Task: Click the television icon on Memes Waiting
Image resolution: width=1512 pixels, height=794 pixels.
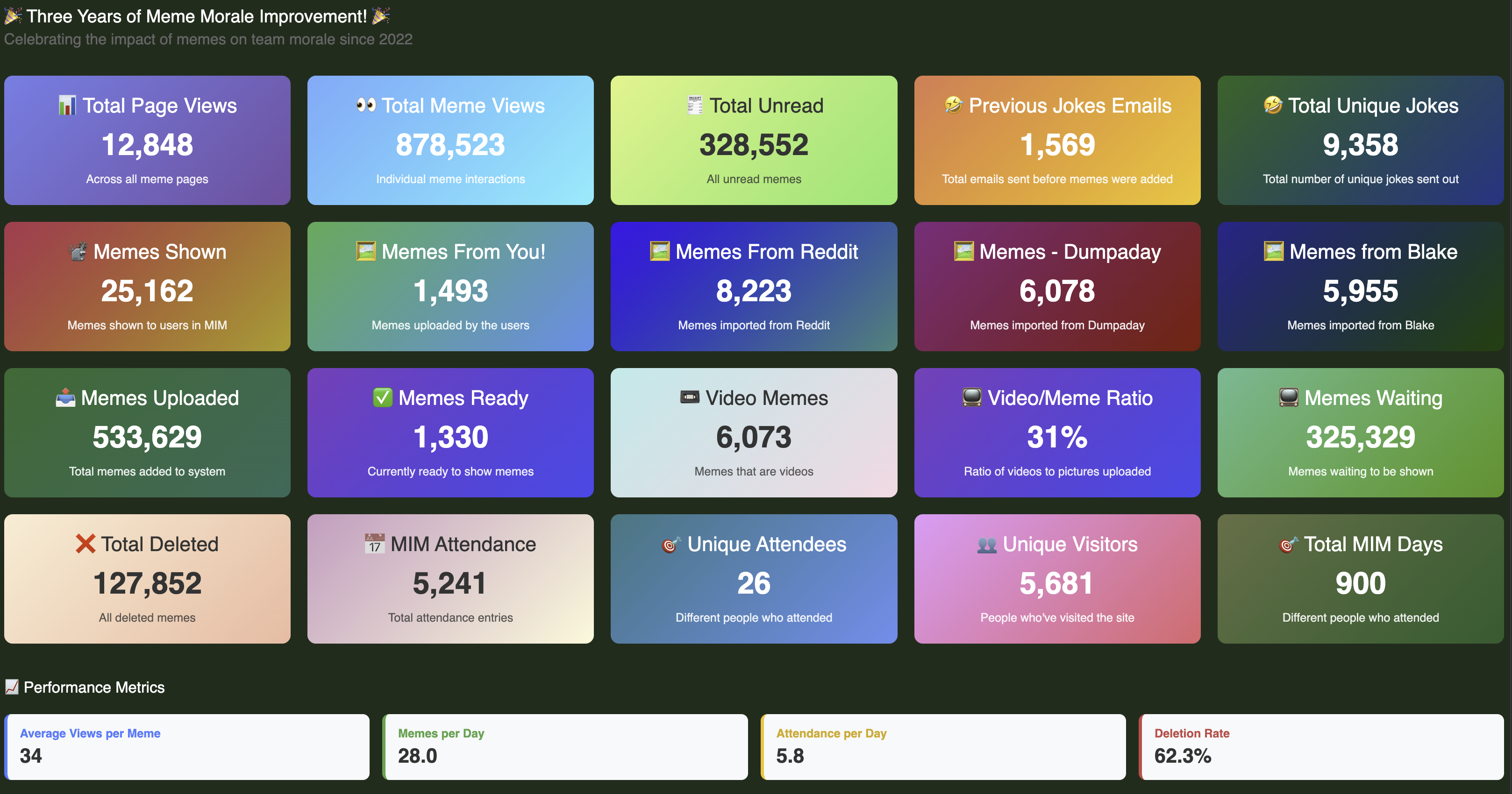Action: [1288, 398]
